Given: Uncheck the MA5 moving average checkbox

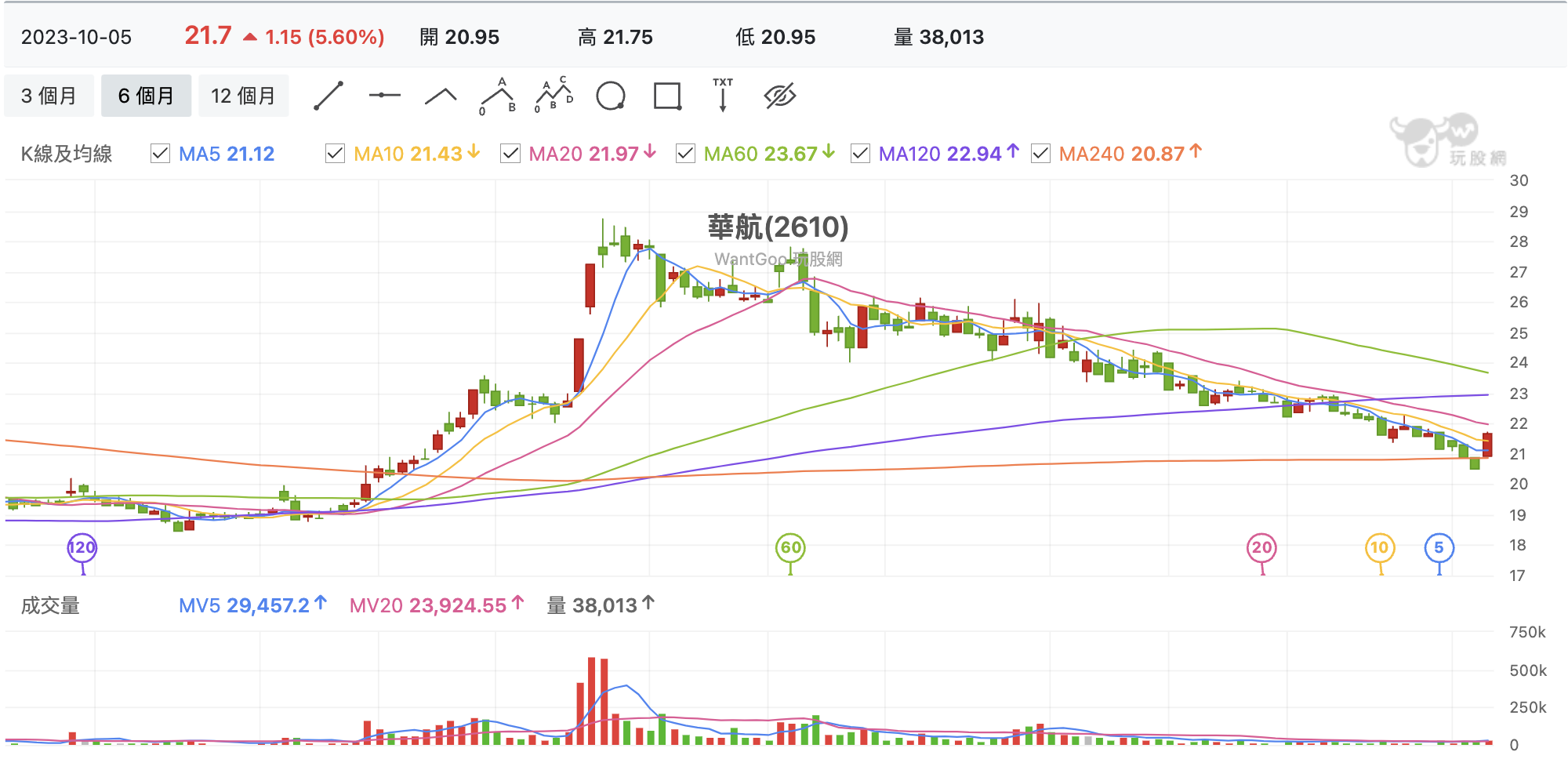Looking at the screenshot, I should pos(160,154).
